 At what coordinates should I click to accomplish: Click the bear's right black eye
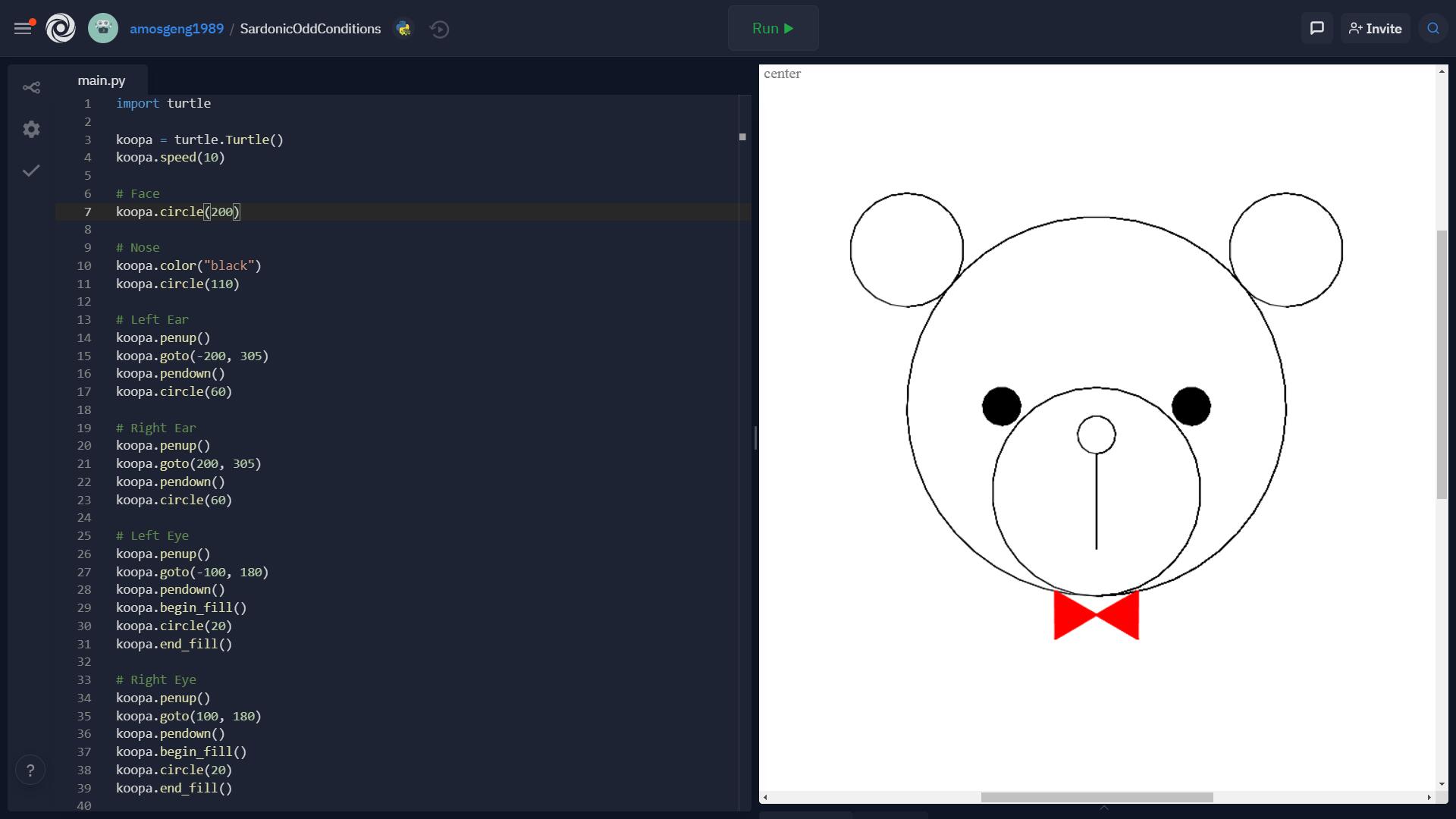(x=1191, y=406)
